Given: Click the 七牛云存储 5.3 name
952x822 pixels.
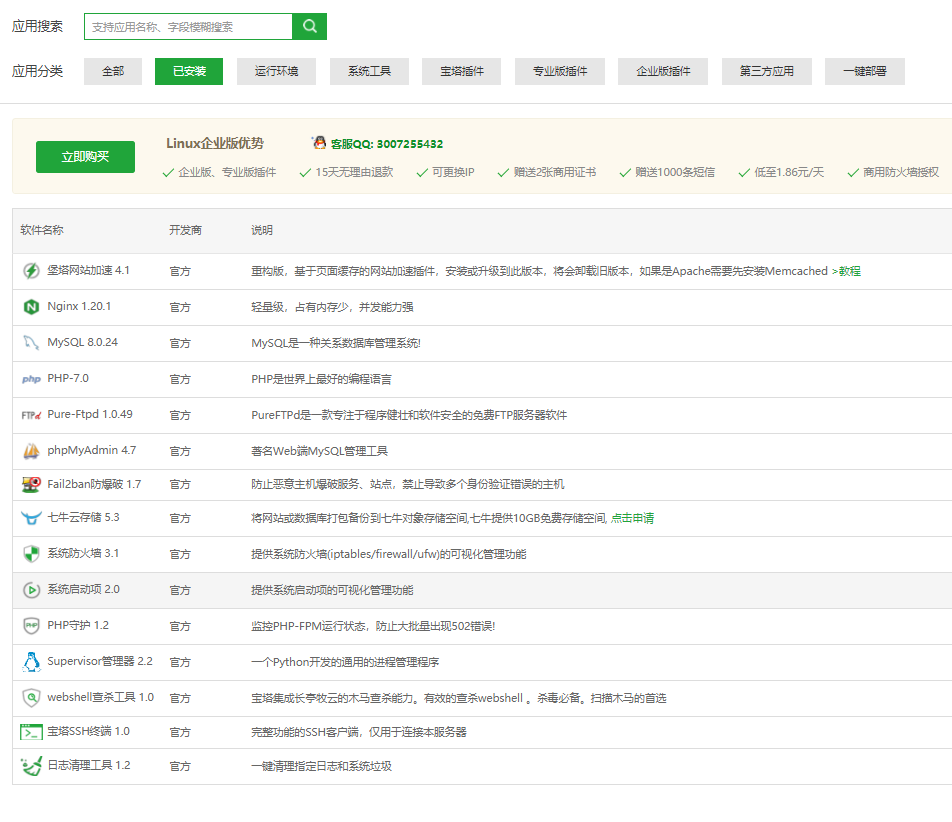Looking at the screenshot, I should (x=84, y=517).
